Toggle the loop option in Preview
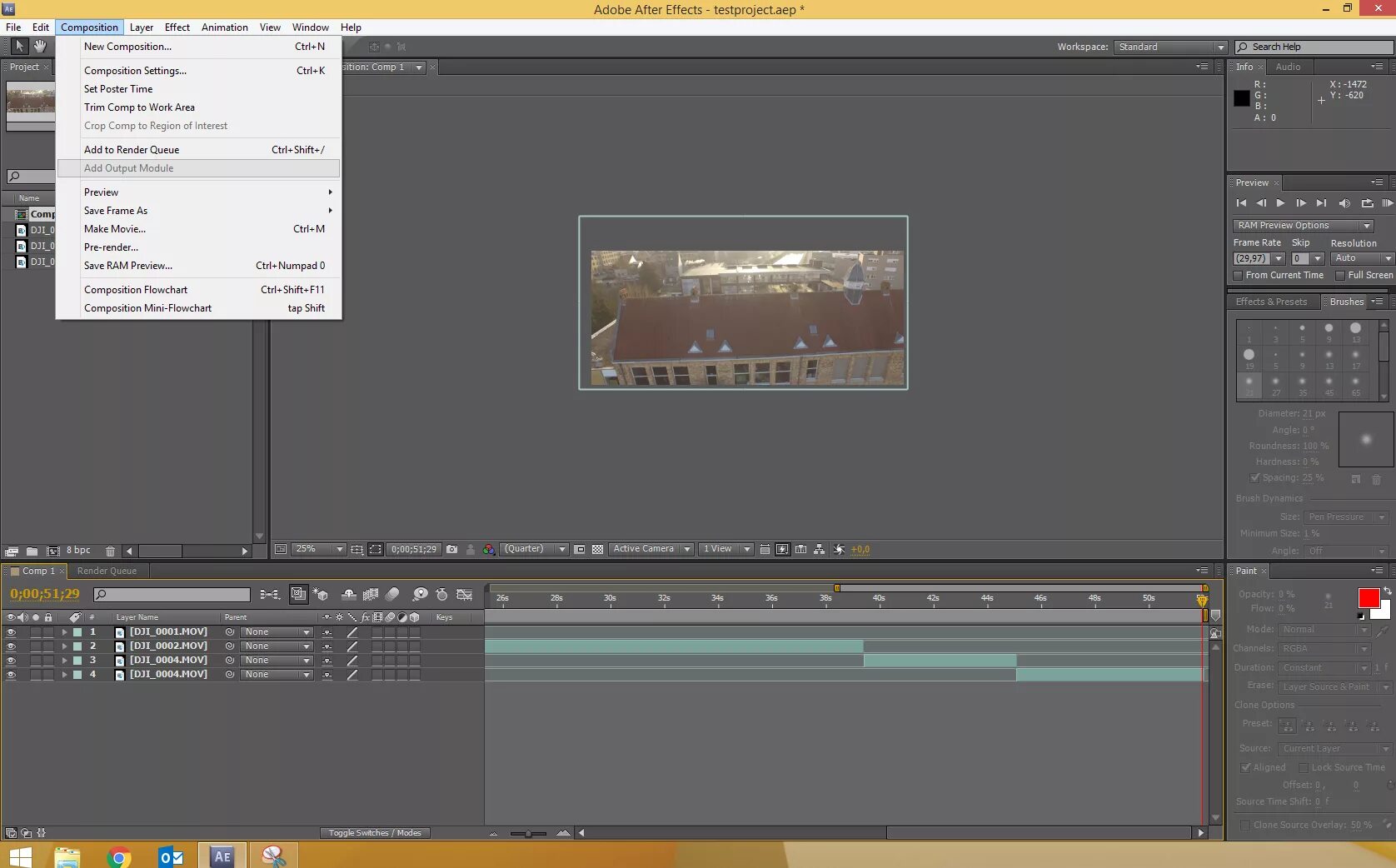 1367,203
